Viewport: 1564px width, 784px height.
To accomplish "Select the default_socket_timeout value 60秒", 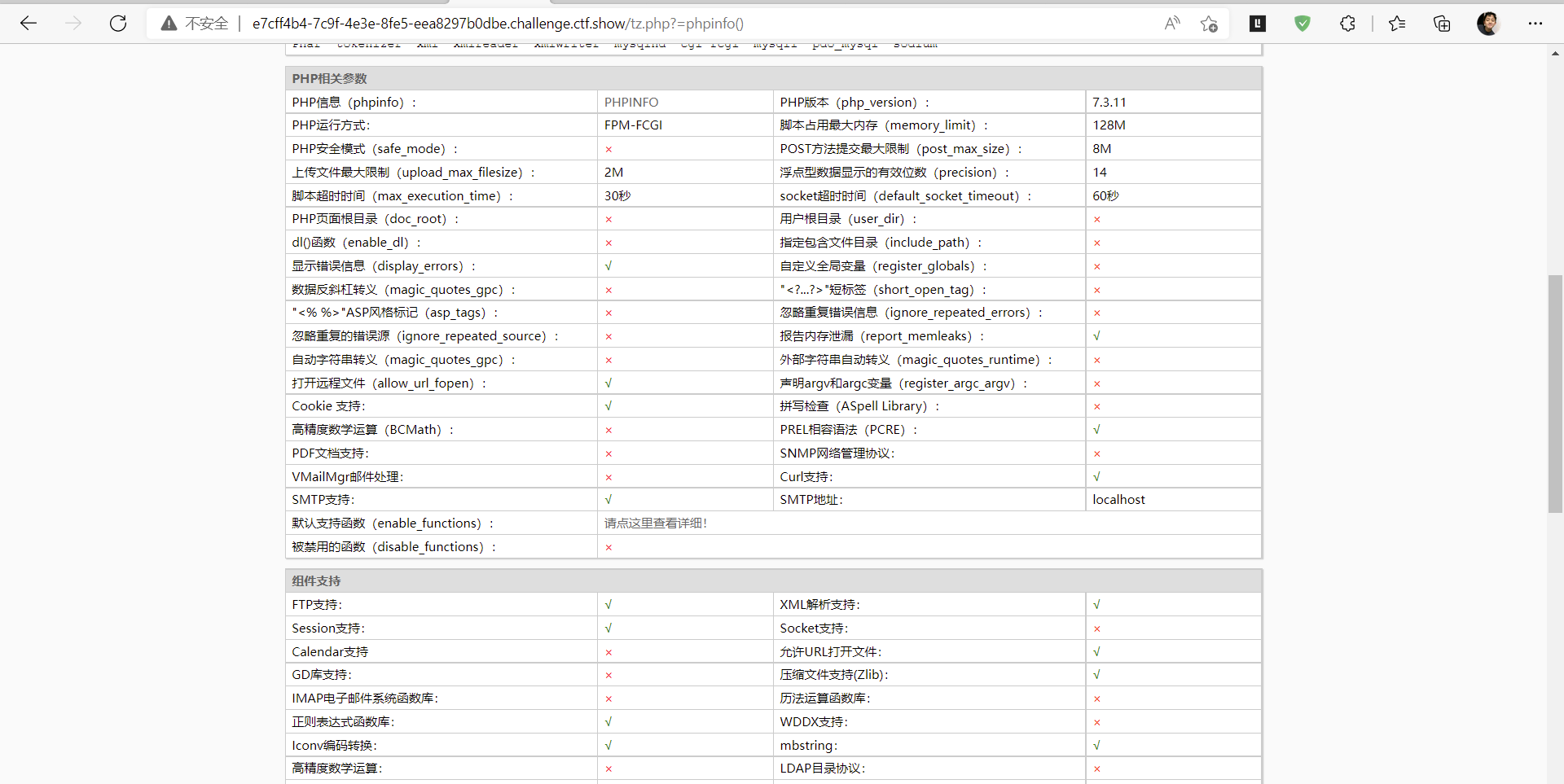I will click(x=1105, y=196).
